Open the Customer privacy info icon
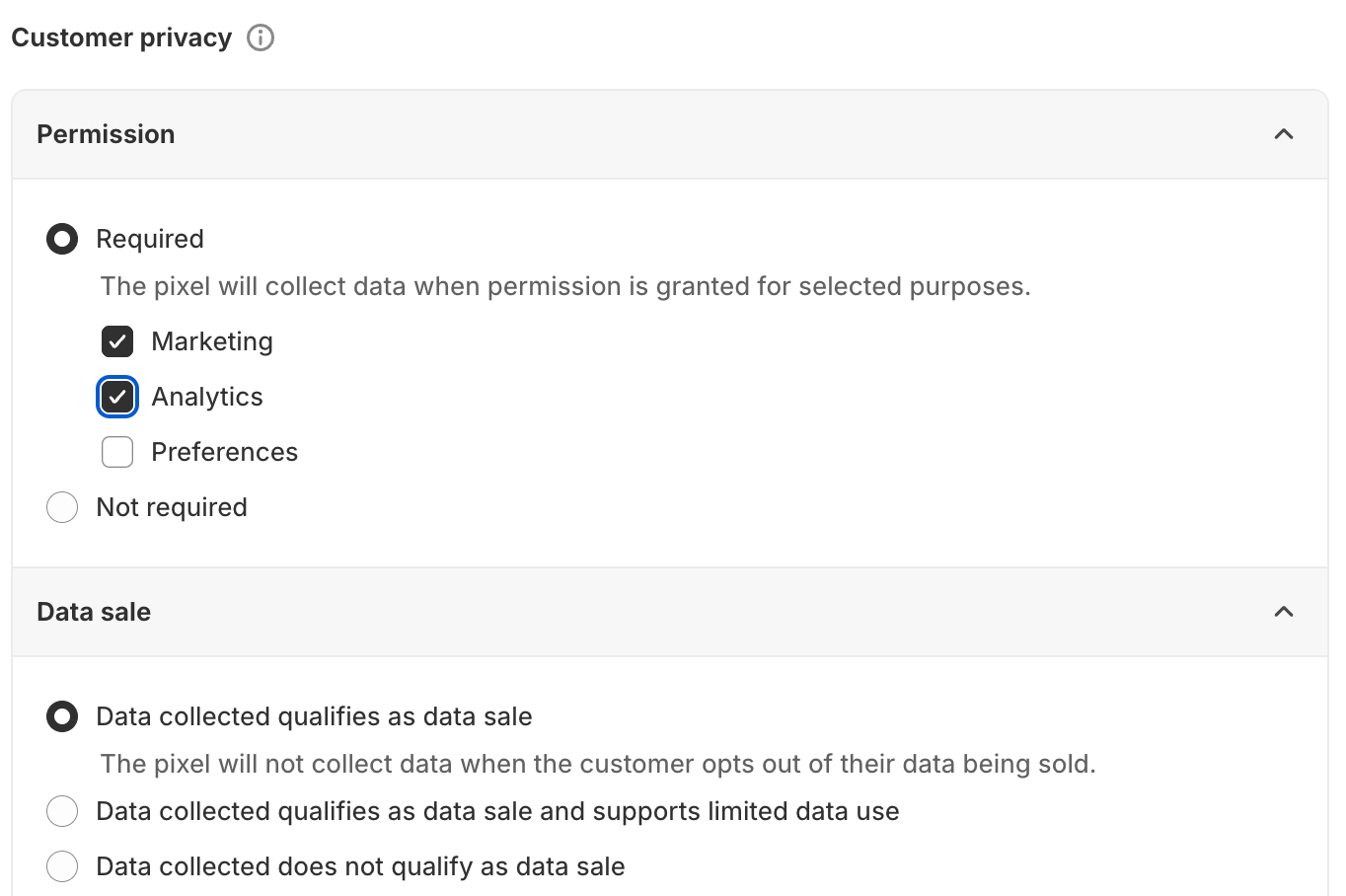The width and height of the screenshot is (1346, 896). click(261, 37)
